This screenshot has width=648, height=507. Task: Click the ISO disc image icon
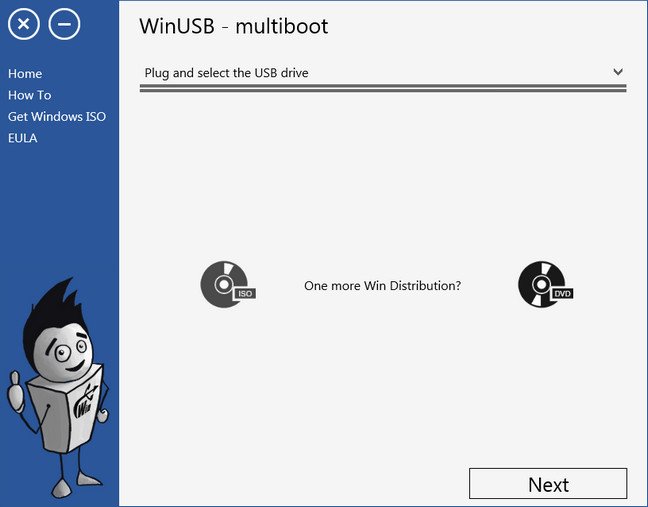click(228, 285)
